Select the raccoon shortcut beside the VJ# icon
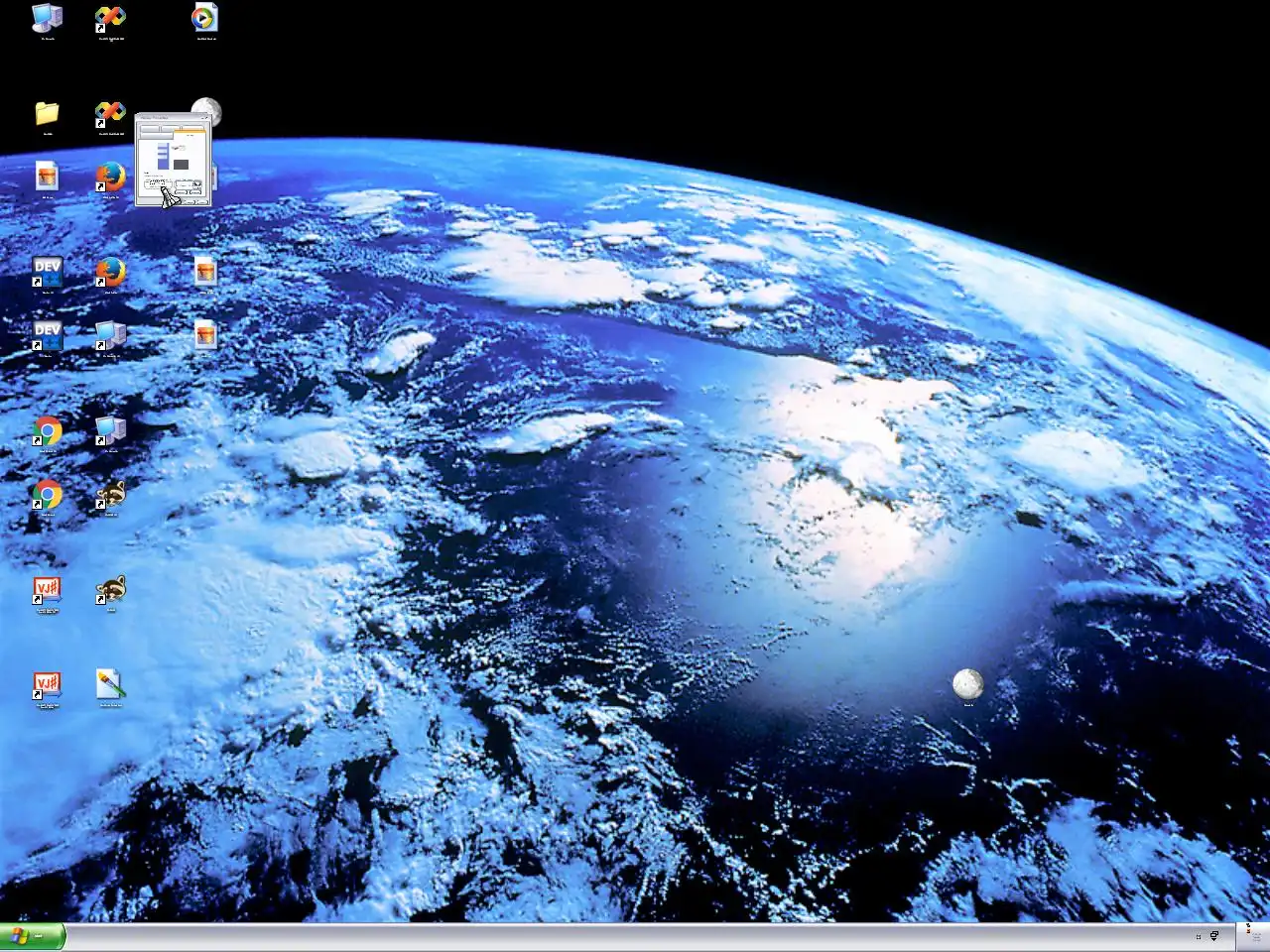1270x952 pixels. (x=110, y=589)
